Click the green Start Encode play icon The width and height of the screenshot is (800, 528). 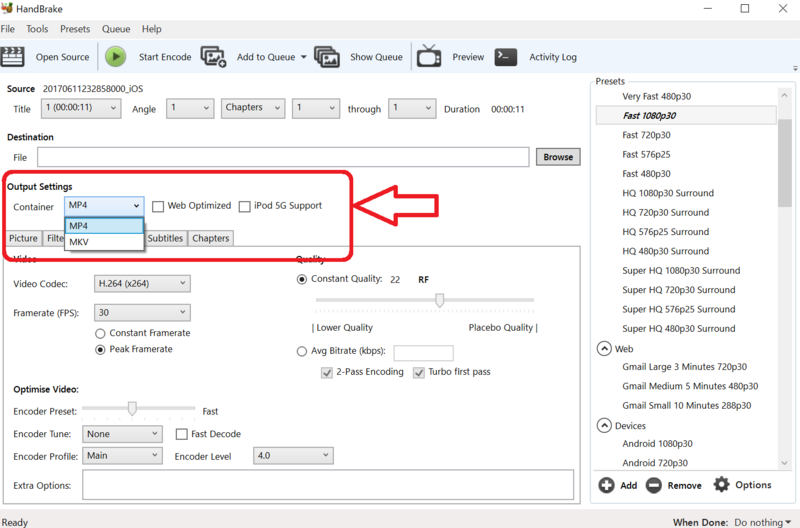click(116, 57)
